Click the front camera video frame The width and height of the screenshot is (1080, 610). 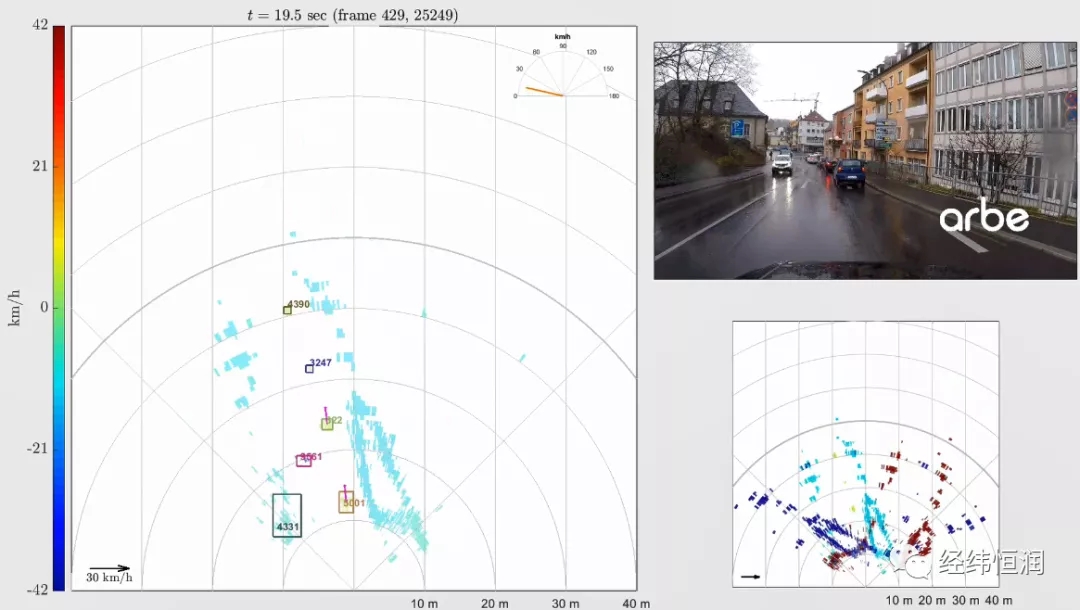pos(865,161)
